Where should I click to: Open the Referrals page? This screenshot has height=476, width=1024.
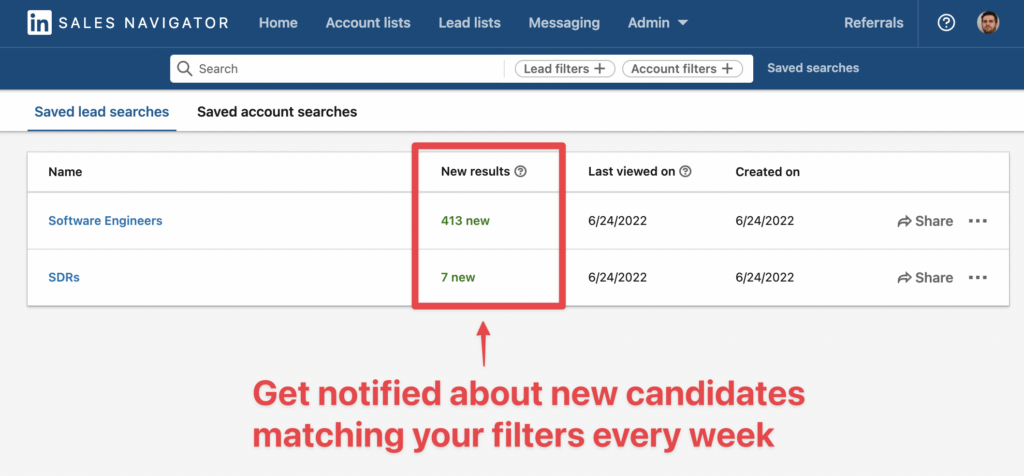point(874,23)
